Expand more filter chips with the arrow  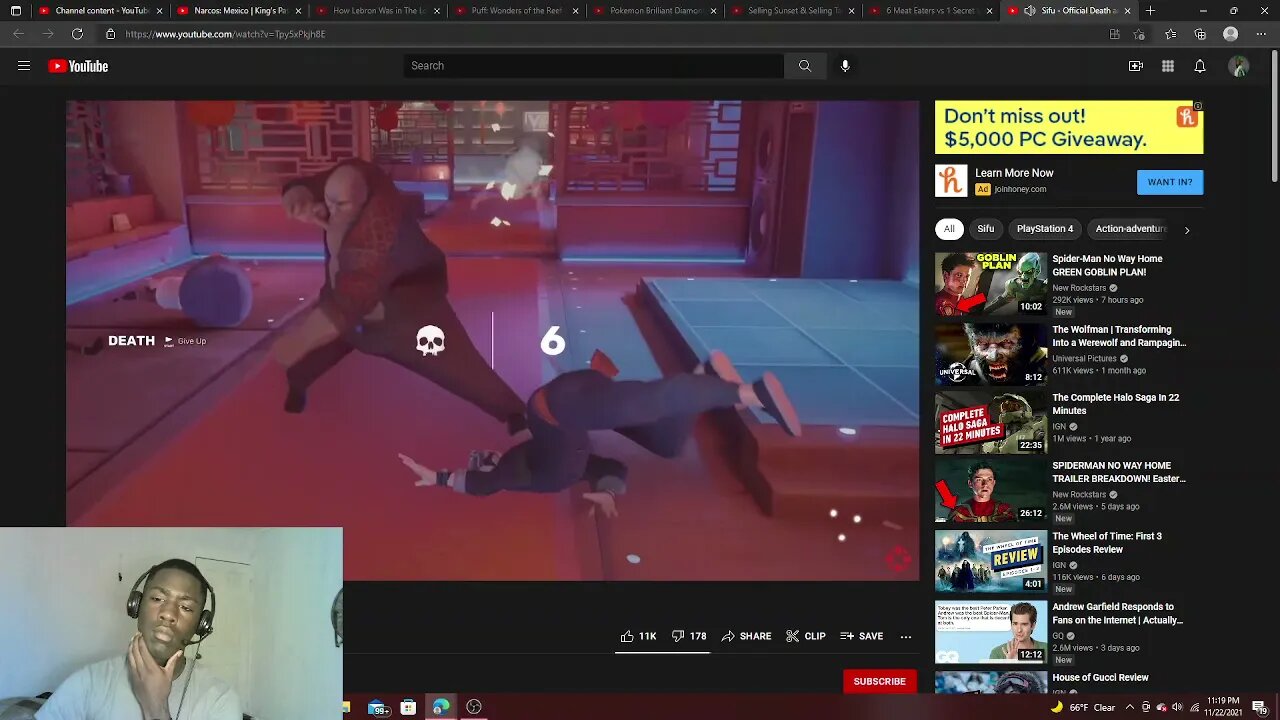(1187, 230)
